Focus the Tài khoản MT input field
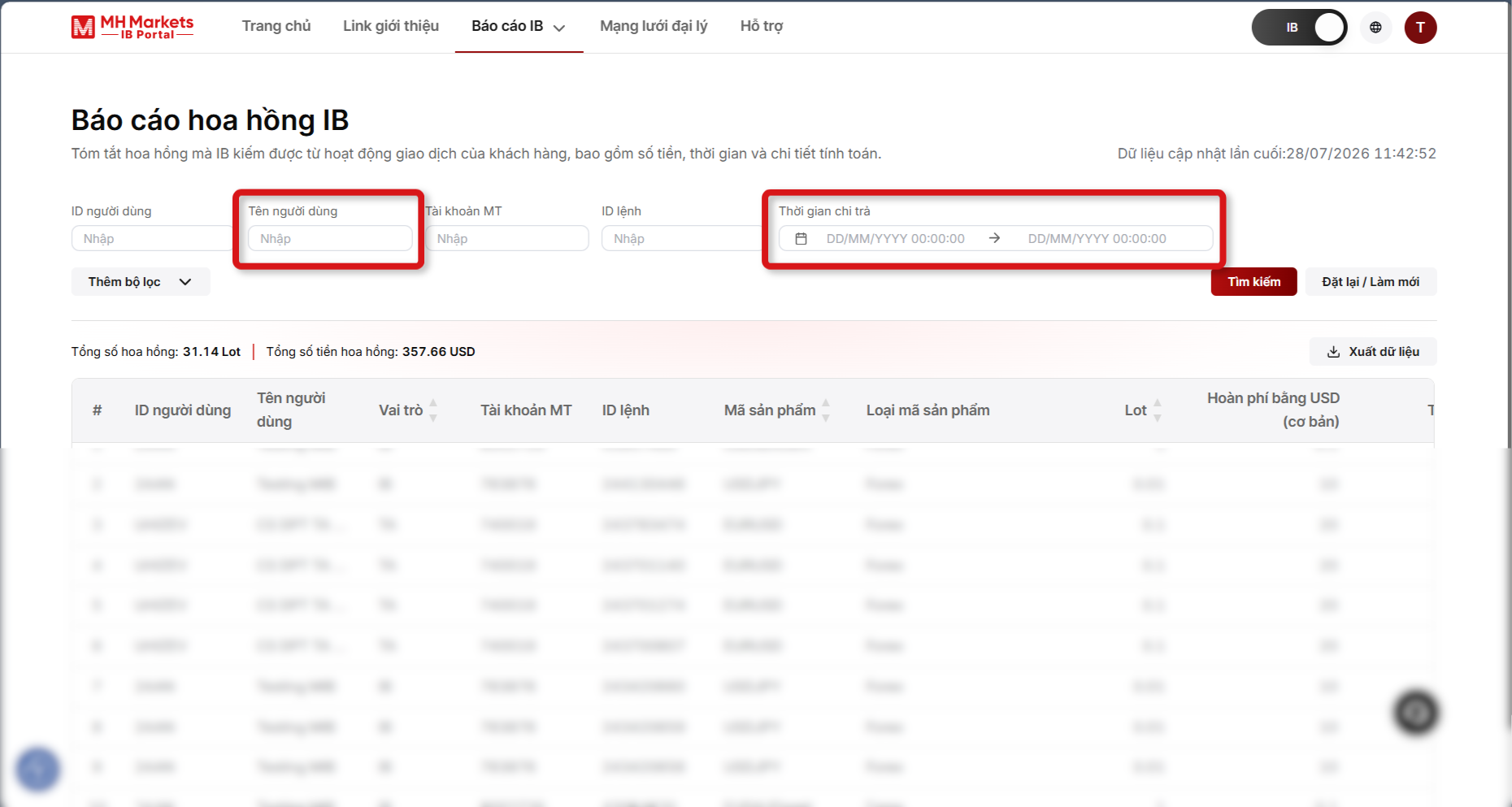Viewport: 1512px width, 807px height. coord(506,239)
